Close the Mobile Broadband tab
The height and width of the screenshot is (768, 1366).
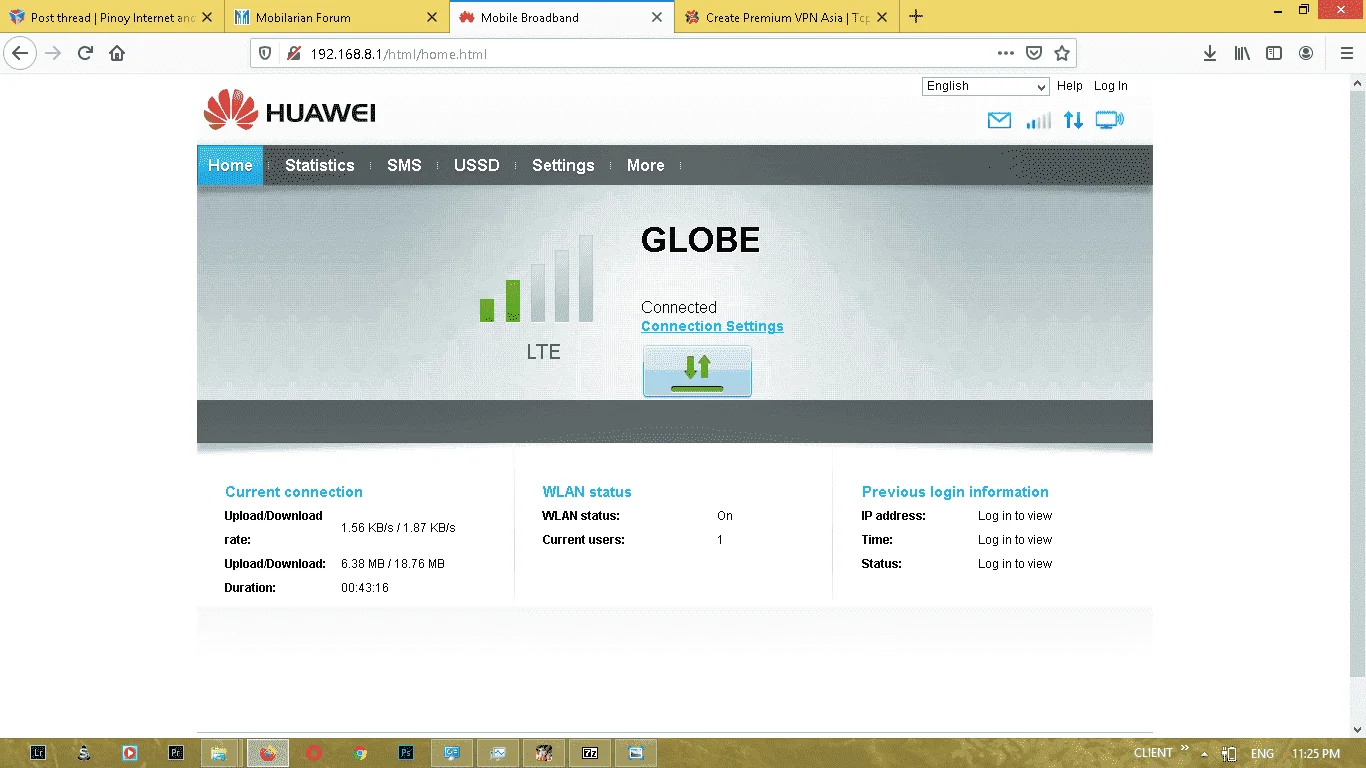657,17
